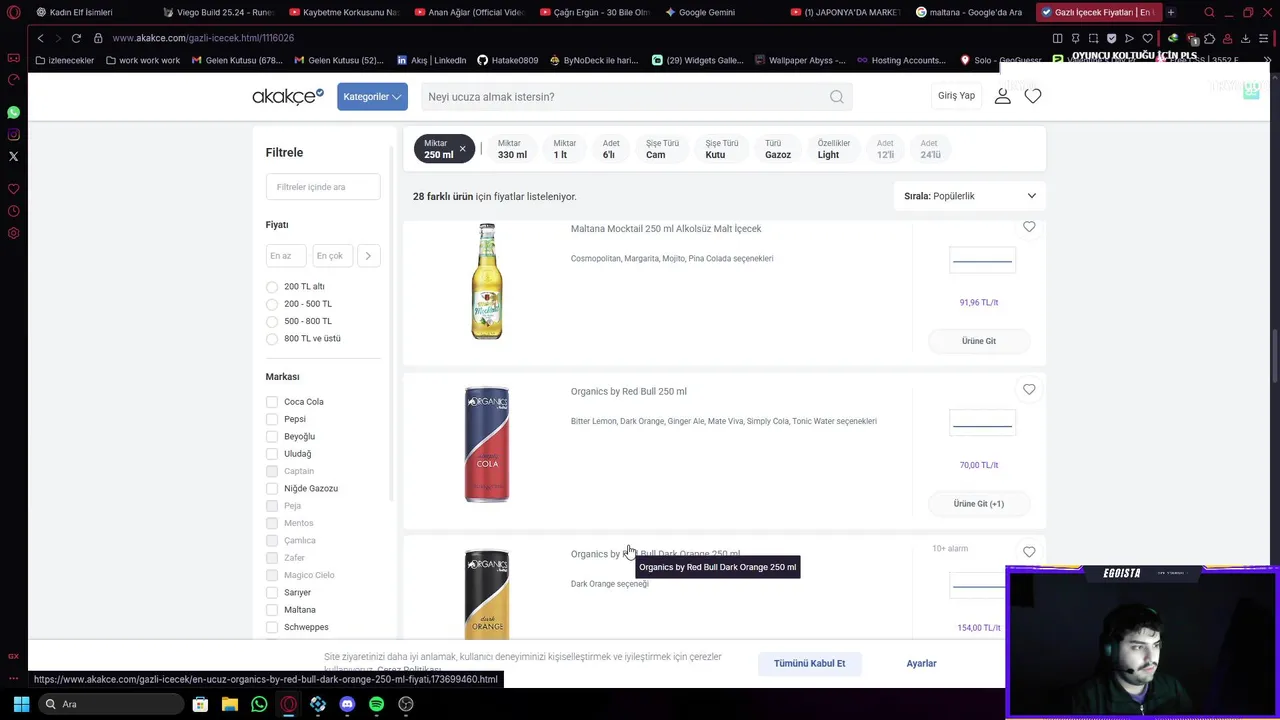
Task: Open the Kategoriler dropdown
Action: (x=372, y=96)
